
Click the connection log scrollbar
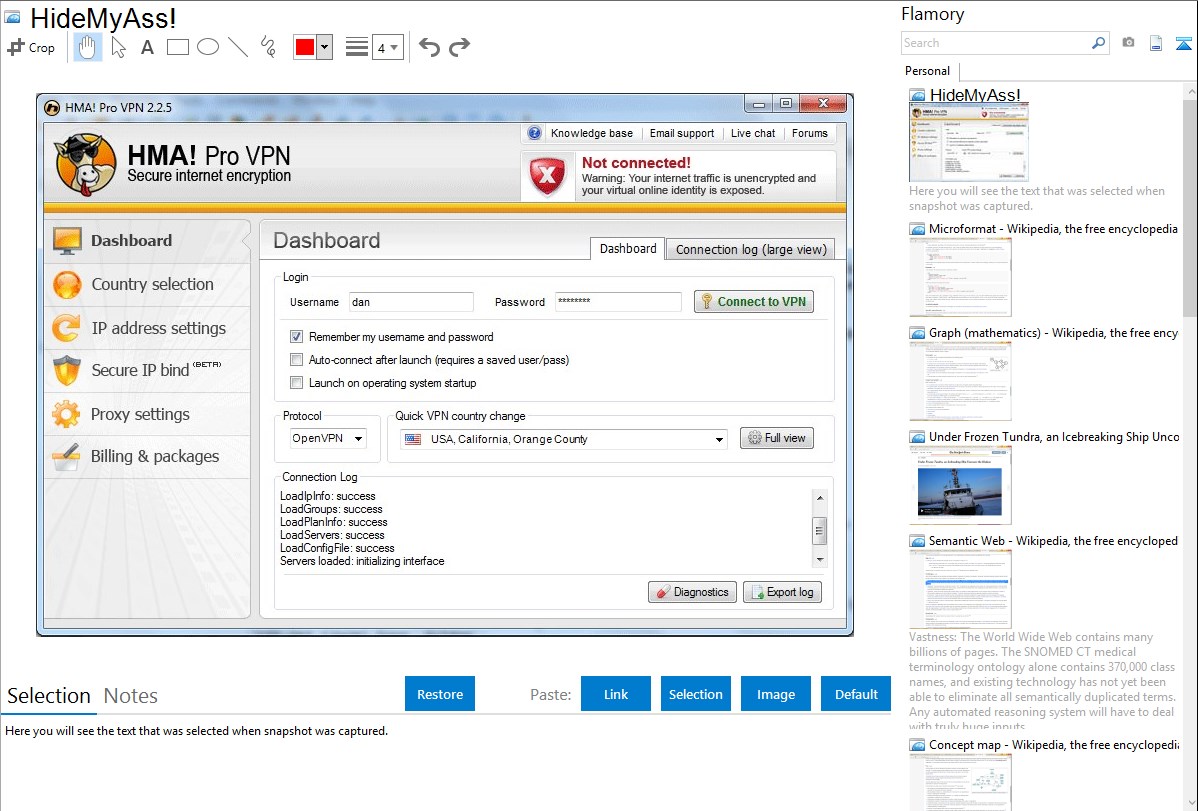[x=820, y=529]
